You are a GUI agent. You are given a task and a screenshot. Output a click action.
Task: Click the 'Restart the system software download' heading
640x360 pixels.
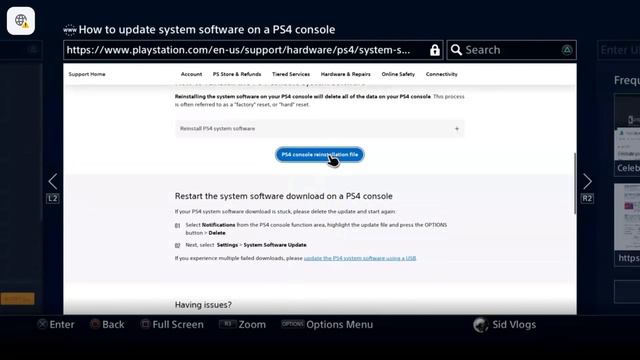(284, 196)
